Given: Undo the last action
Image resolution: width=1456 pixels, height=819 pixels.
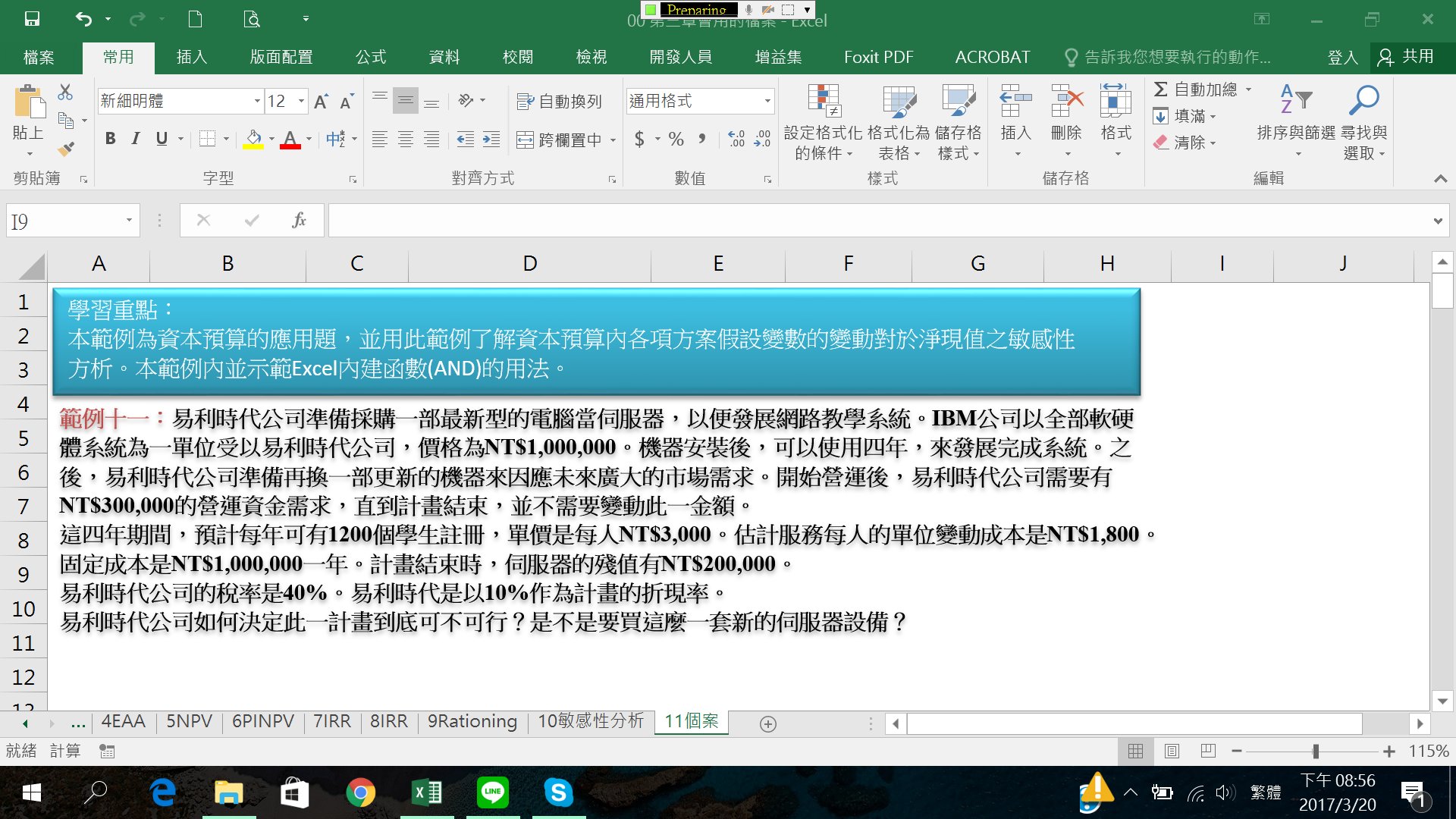Looking at the screenshot, I should pos(83,19).
